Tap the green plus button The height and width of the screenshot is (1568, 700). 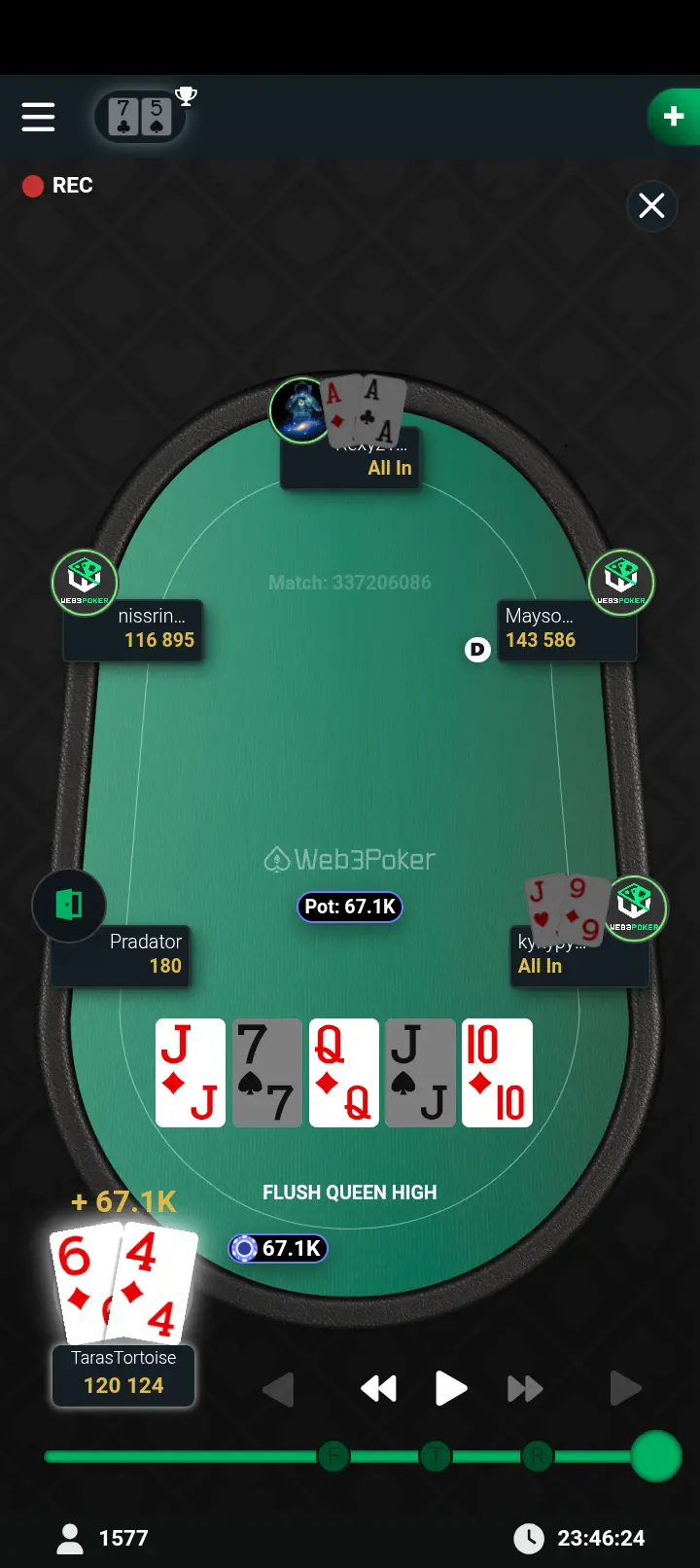tap(674, 117)
